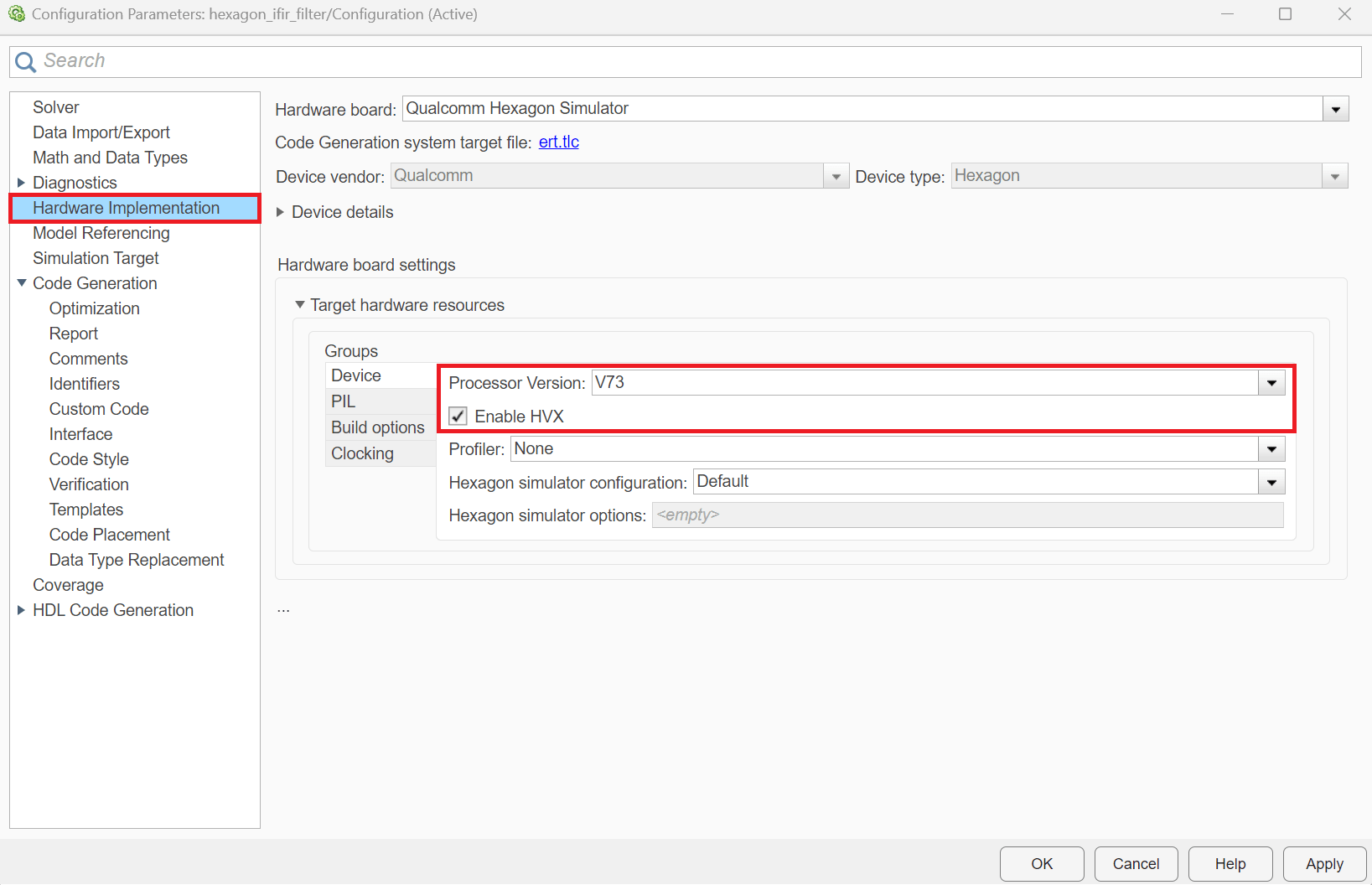This screenshot has width=1372, height=885.
Task: Open the Optimization settings pane
Action: click(94, 308)
